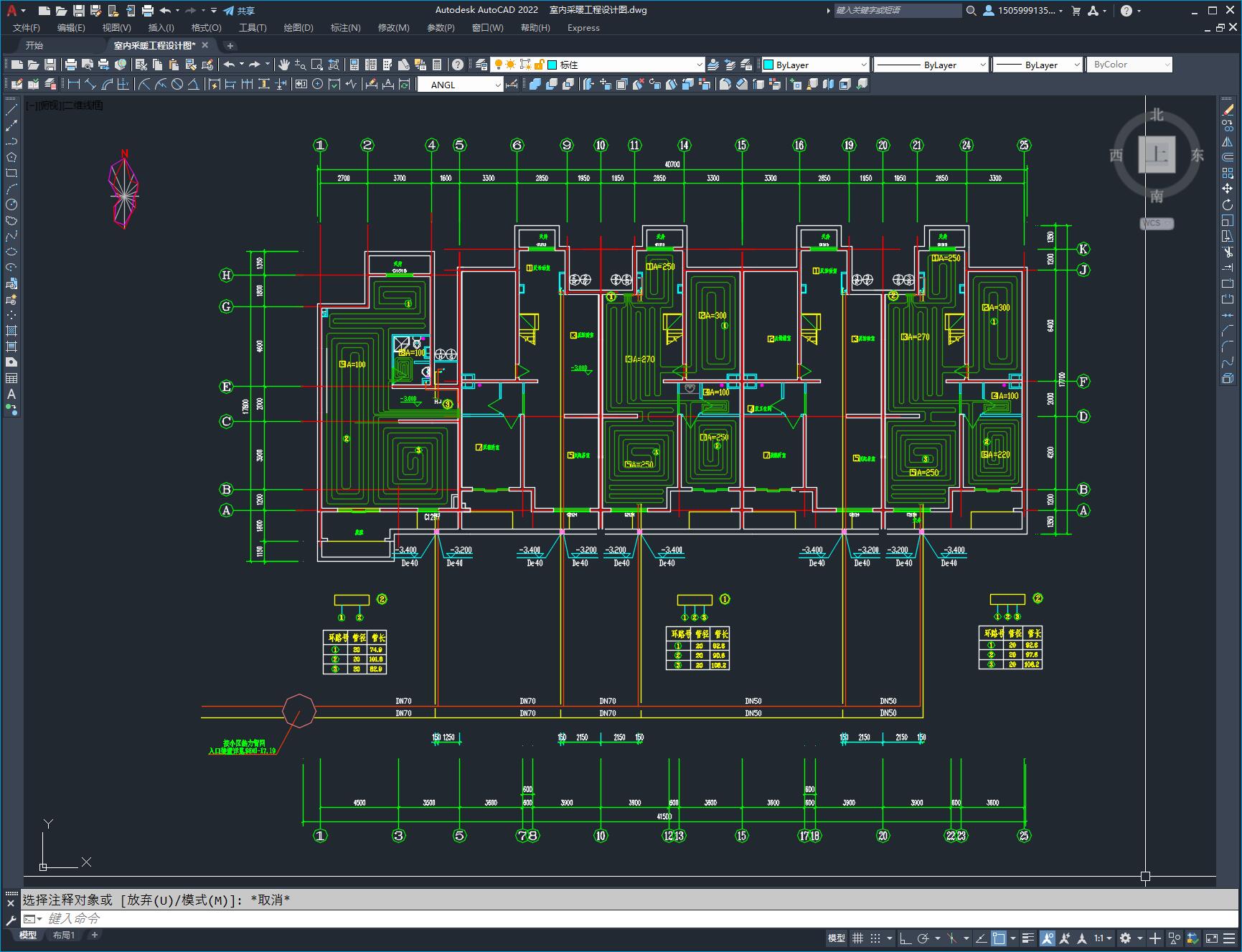Click the keyword search input field
Viewport: 1242px width, 952px height.
pyautogui.click(x=898, y=11)
